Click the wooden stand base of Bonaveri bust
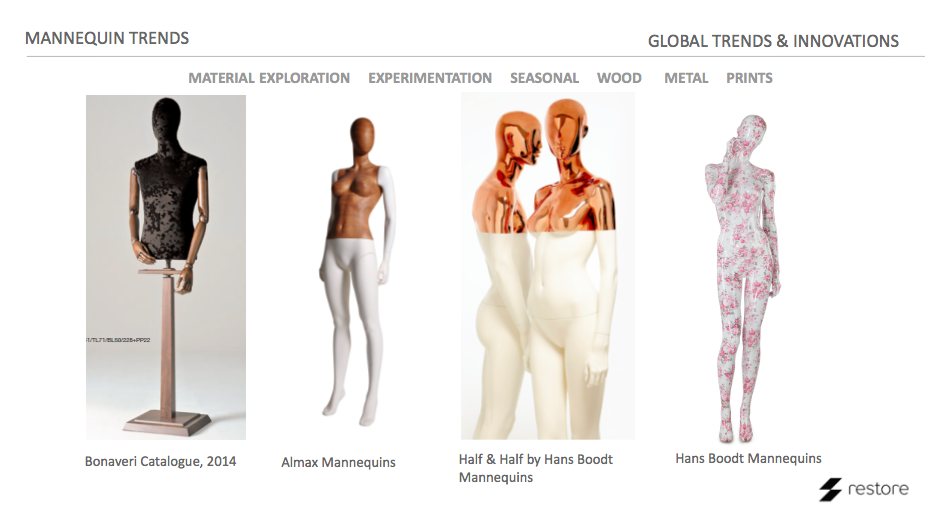The height and width of the screenshot is (516, 925). (167, 423)
